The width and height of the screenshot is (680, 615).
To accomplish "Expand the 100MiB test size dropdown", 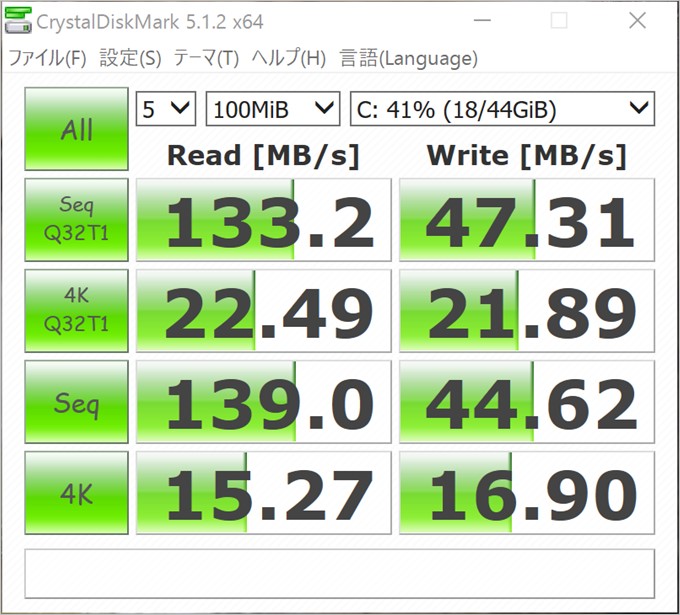I will coord(273,109).
